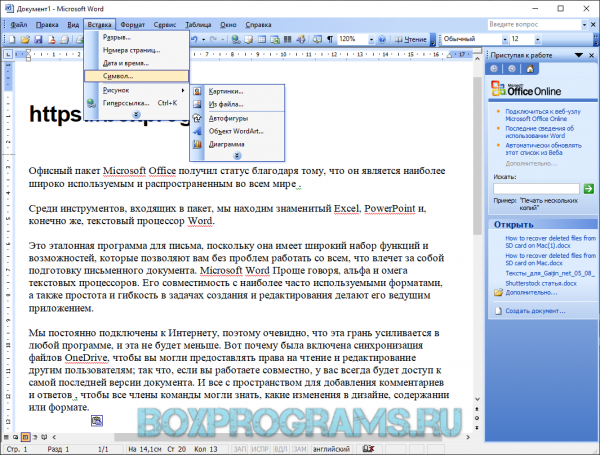Viewport: 600px width, 455px height.
Task: Select Номера страниц... menu entry
Action: 136,50
